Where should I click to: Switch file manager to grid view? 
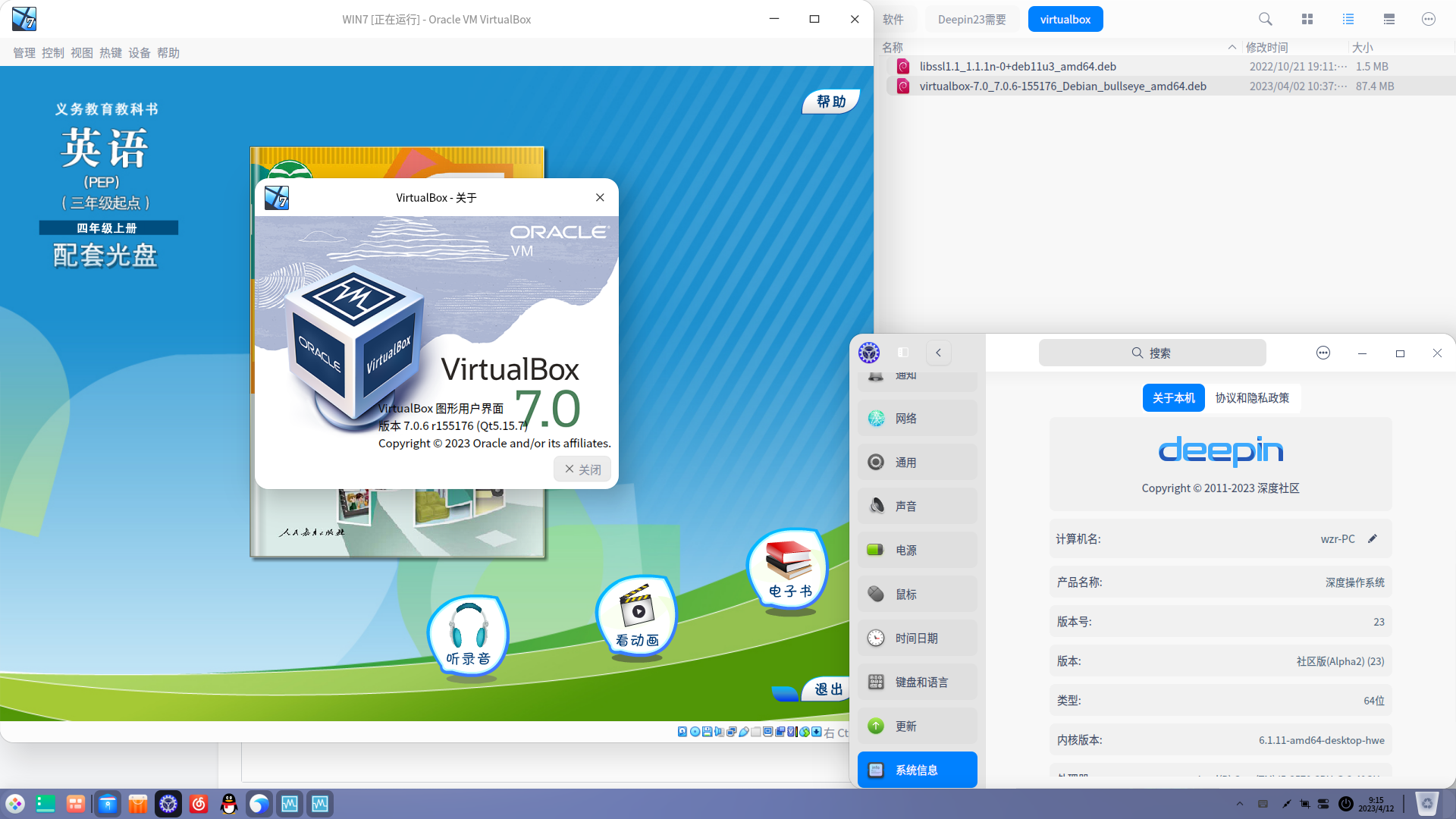click(x=1307, y=19)
